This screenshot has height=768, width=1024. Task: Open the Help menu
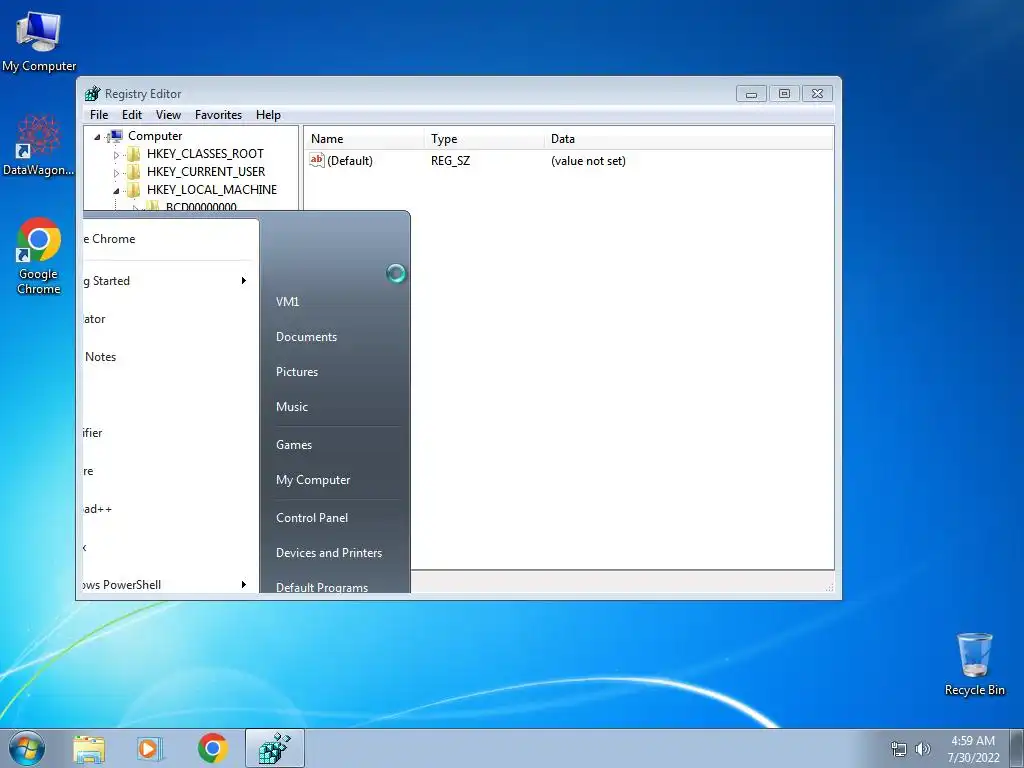268,115
